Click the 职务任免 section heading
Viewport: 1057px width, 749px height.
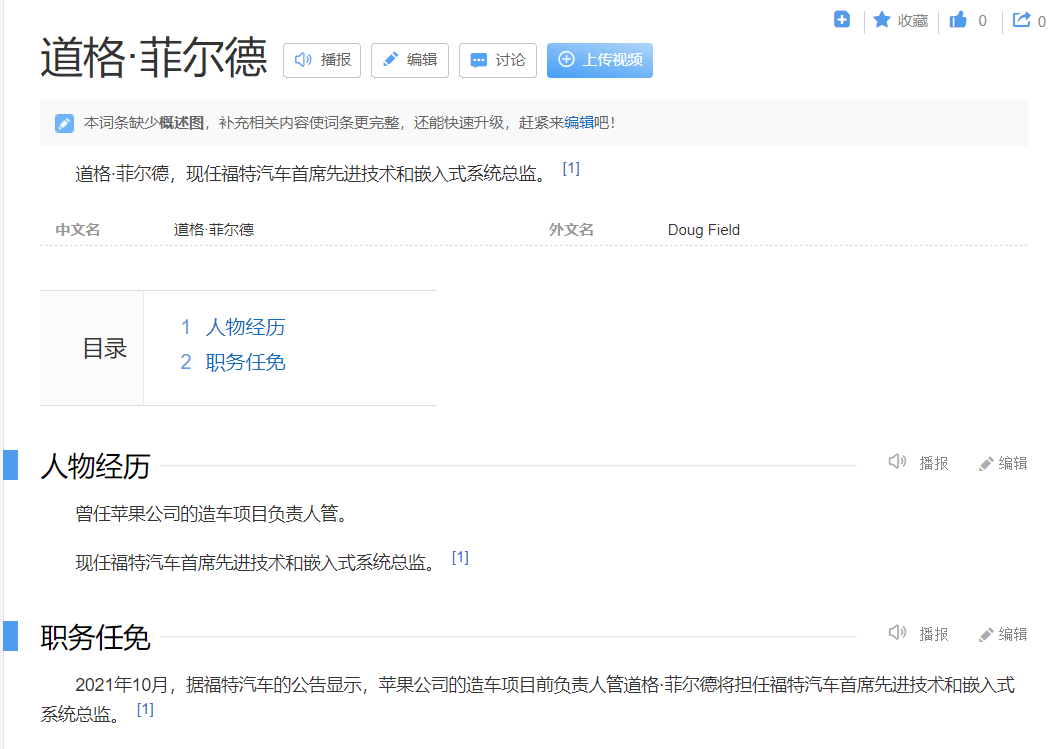point(95,638)
